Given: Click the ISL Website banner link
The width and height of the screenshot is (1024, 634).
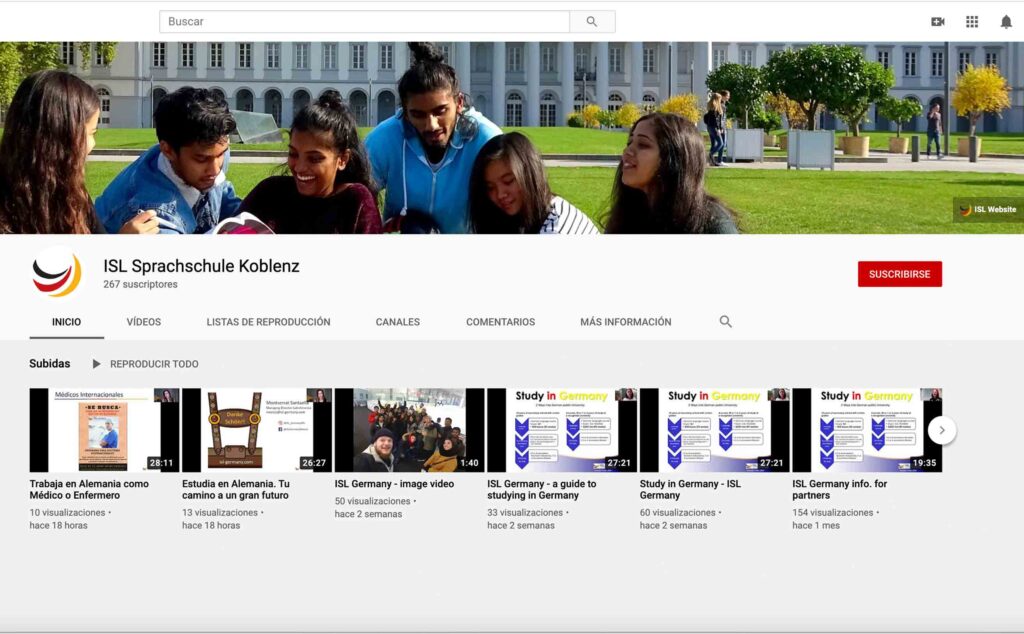Looking at the screenshot, I should tap(987, 210).
